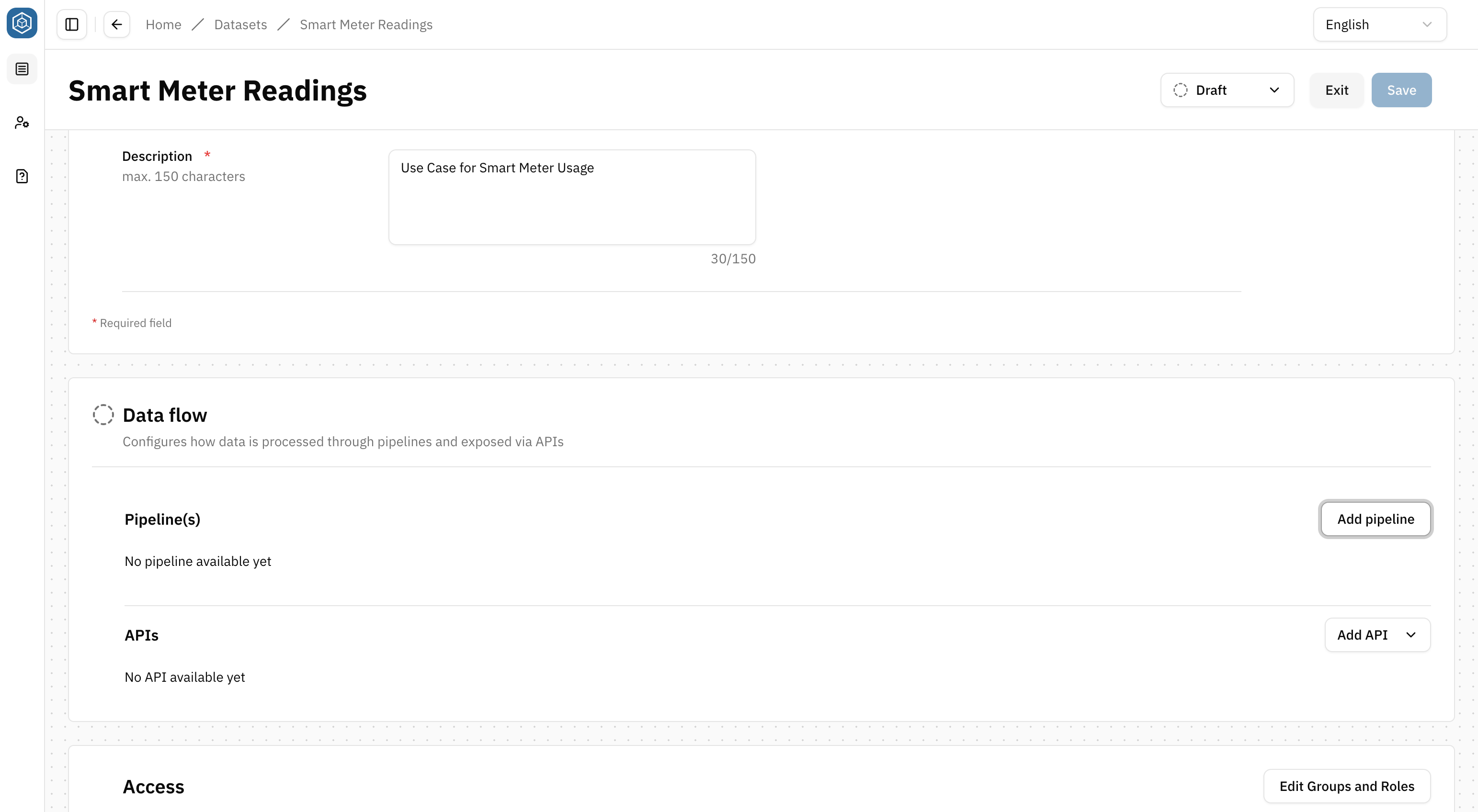Click the Exit button

point(1336,90)
